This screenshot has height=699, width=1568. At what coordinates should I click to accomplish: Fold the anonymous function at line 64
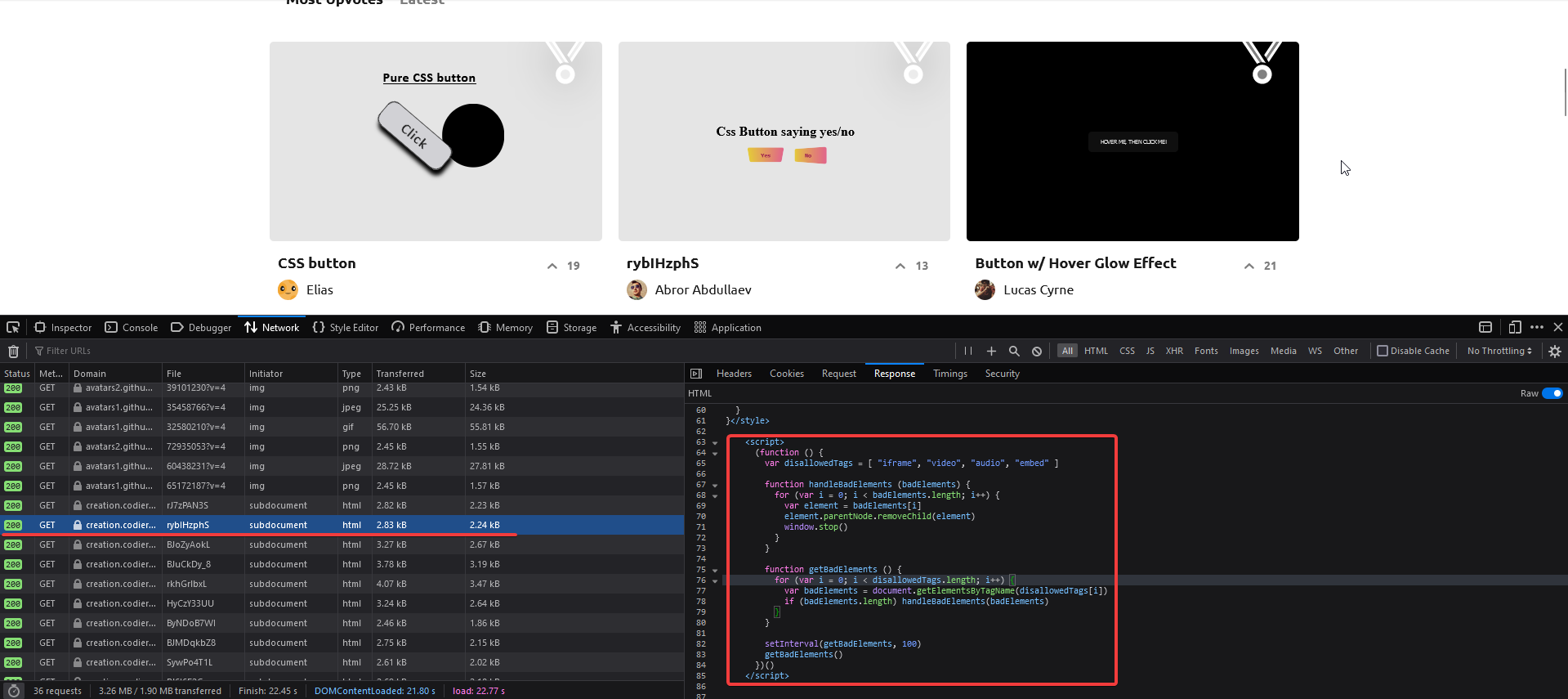coord(715,453)
